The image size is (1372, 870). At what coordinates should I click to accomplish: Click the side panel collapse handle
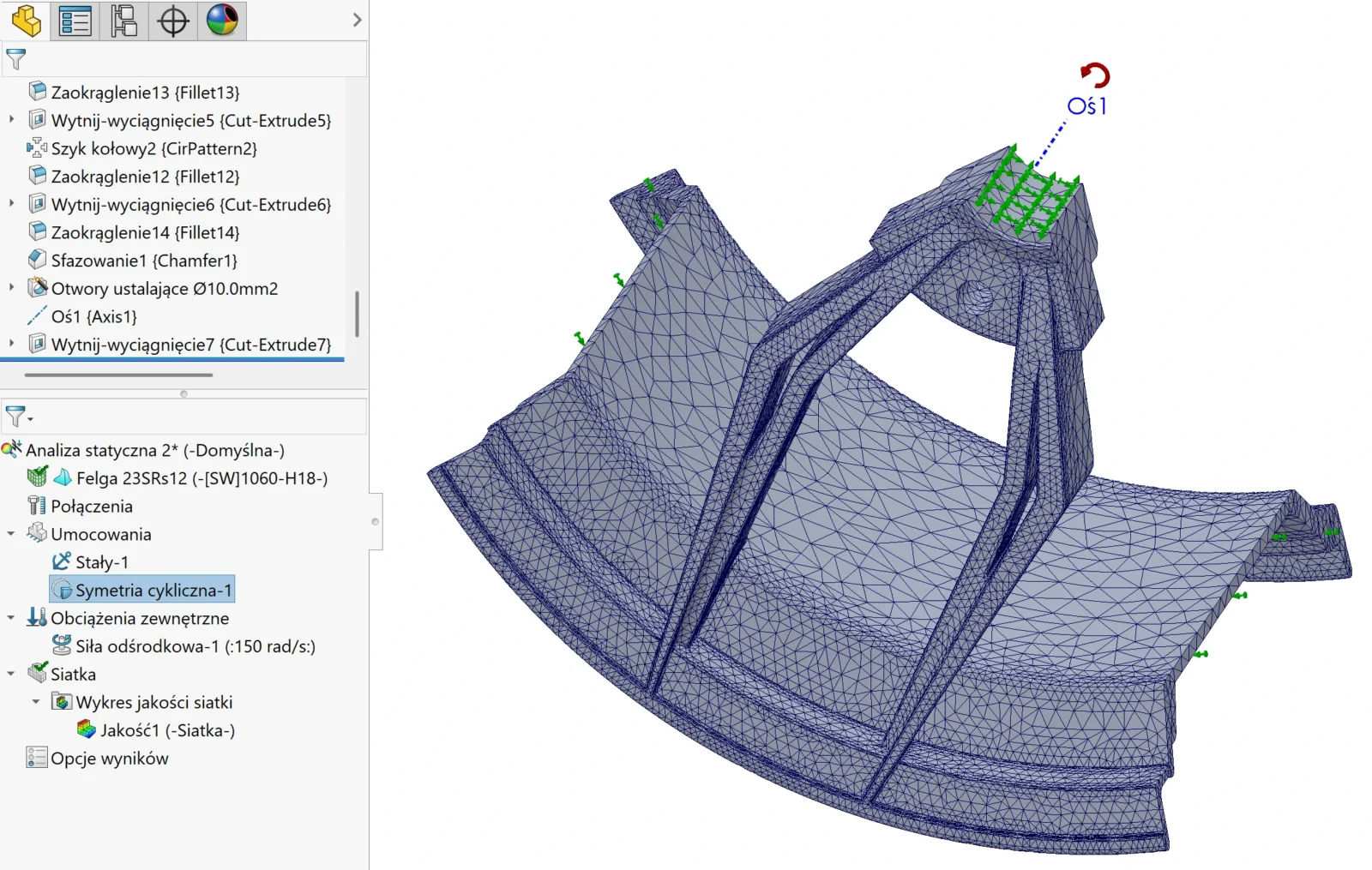click(x=375, y=521)
